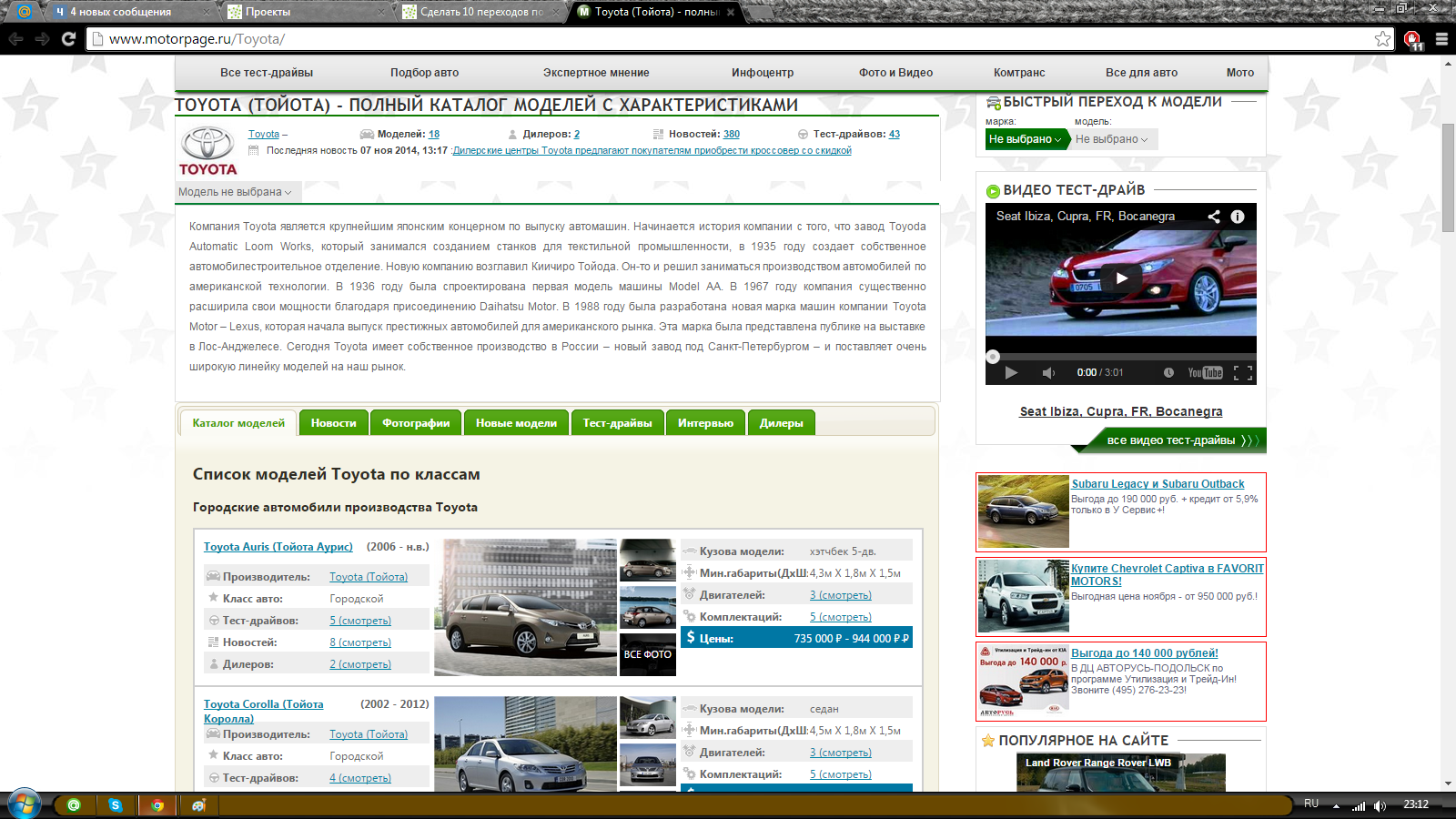Open the 'Все для авто' menu
This screenshot has height=819, width=1456.
click(1141, 73)
